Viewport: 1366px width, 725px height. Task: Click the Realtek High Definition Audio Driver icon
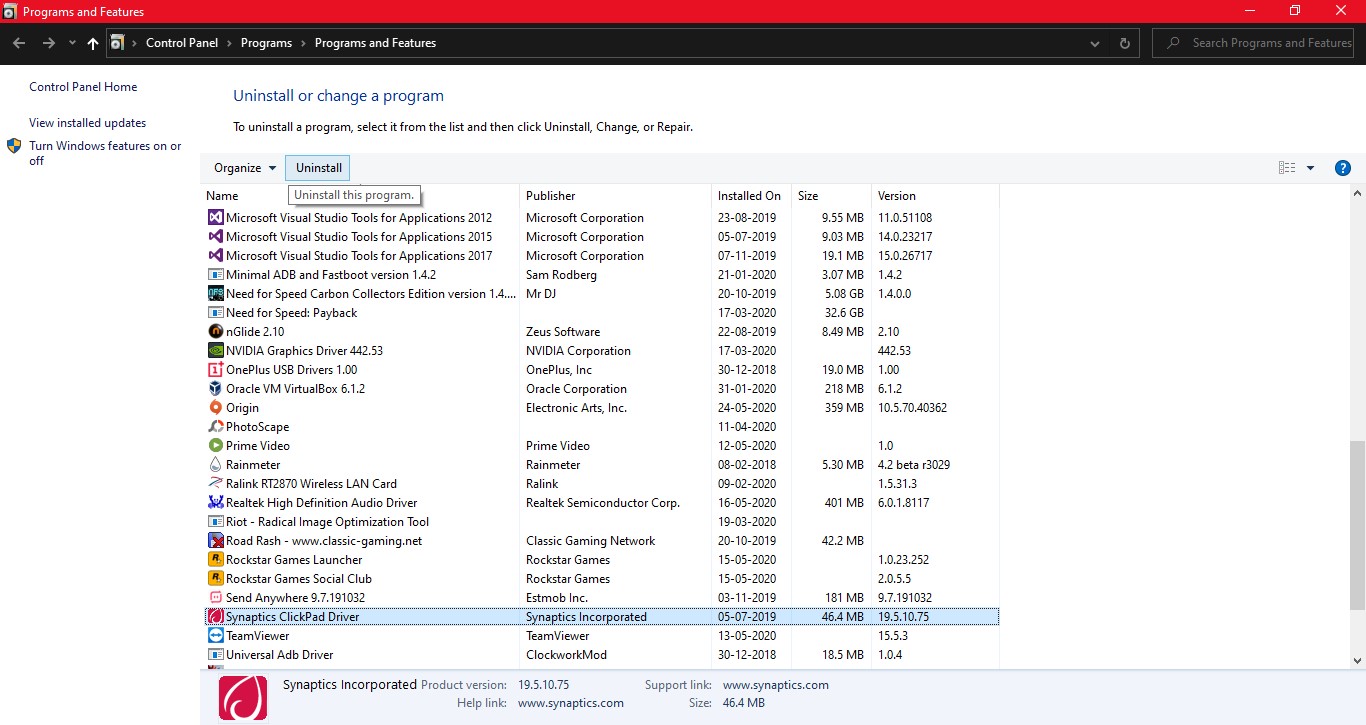click(215, 502)
